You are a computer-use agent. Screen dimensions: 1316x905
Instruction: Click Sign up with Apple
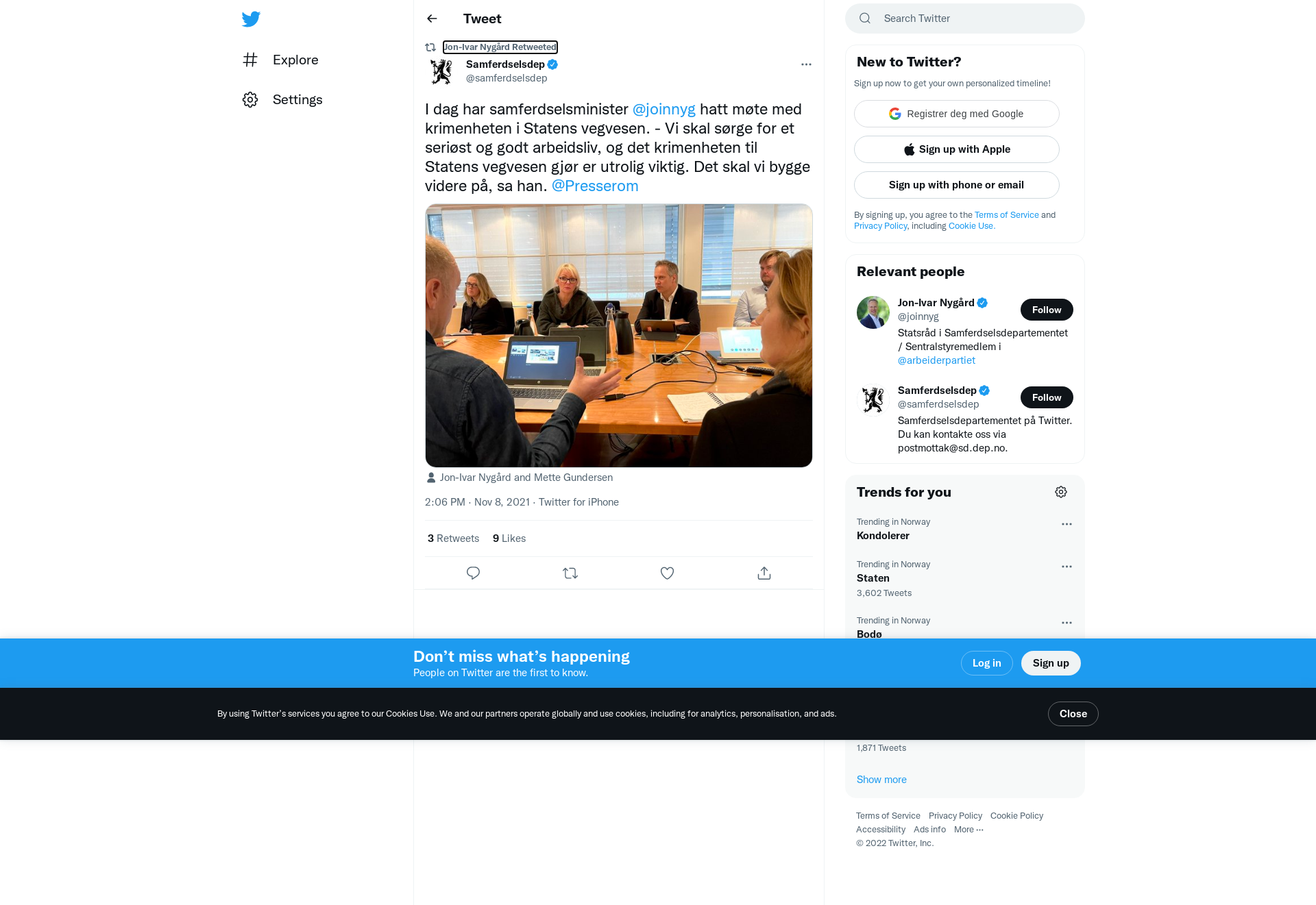click(956, 149)
